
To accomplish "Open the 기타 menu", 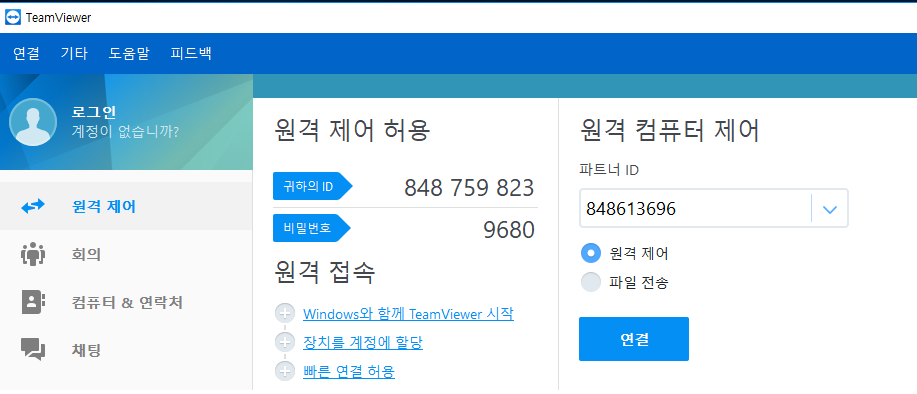I will 74,54.
